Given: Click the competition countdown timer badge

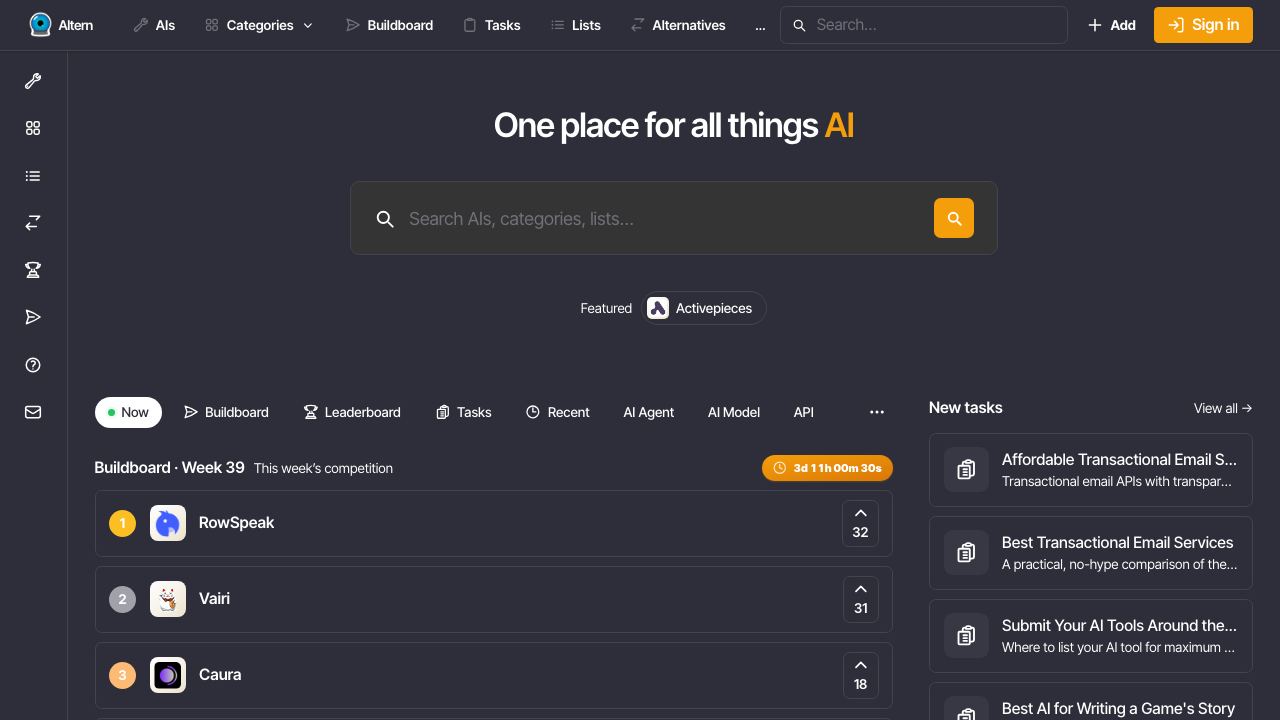Looking at the screenshot, I should coord(827,468).
